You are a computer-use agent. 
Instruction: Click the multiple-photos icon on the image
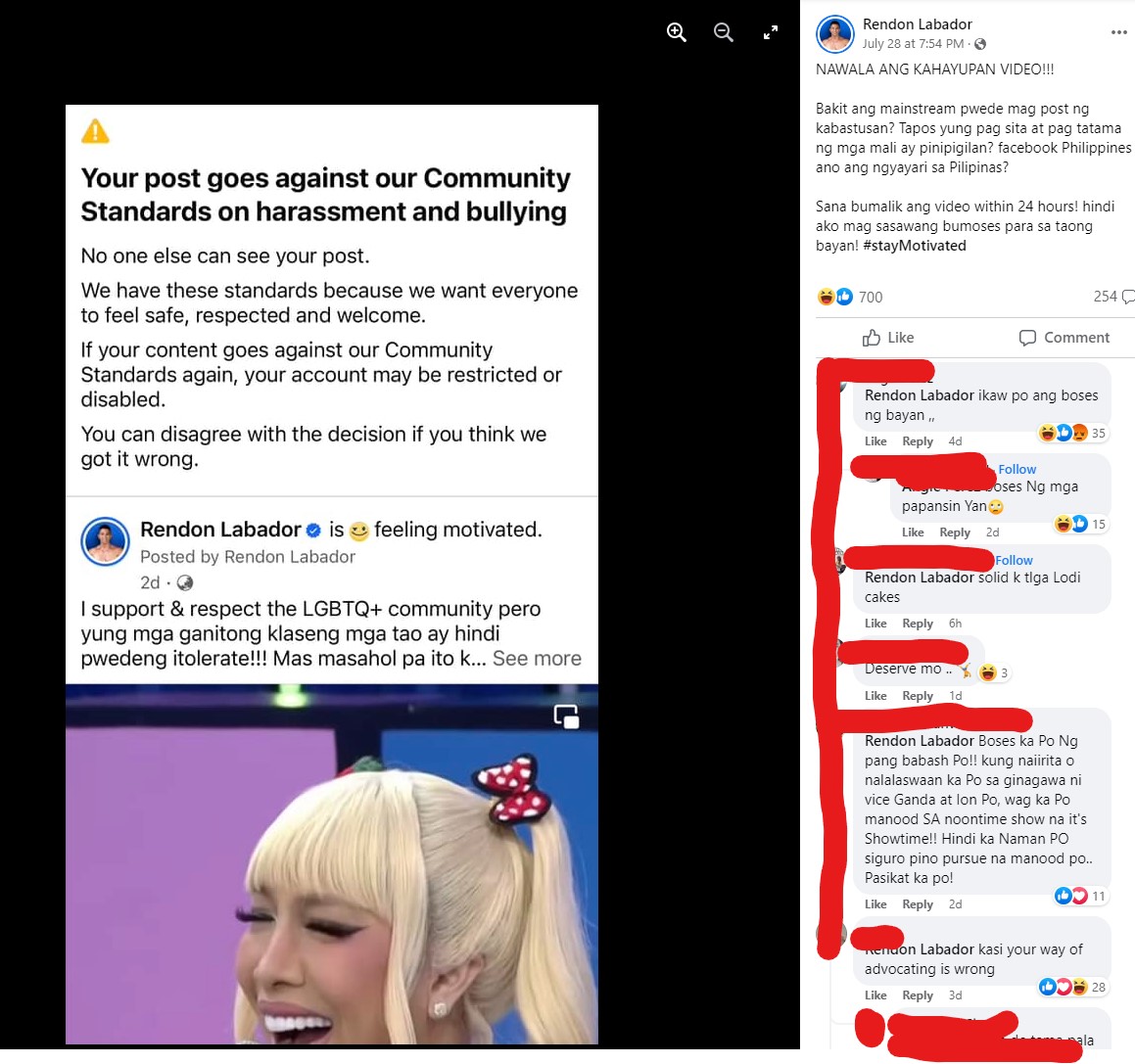pos(566,717)
